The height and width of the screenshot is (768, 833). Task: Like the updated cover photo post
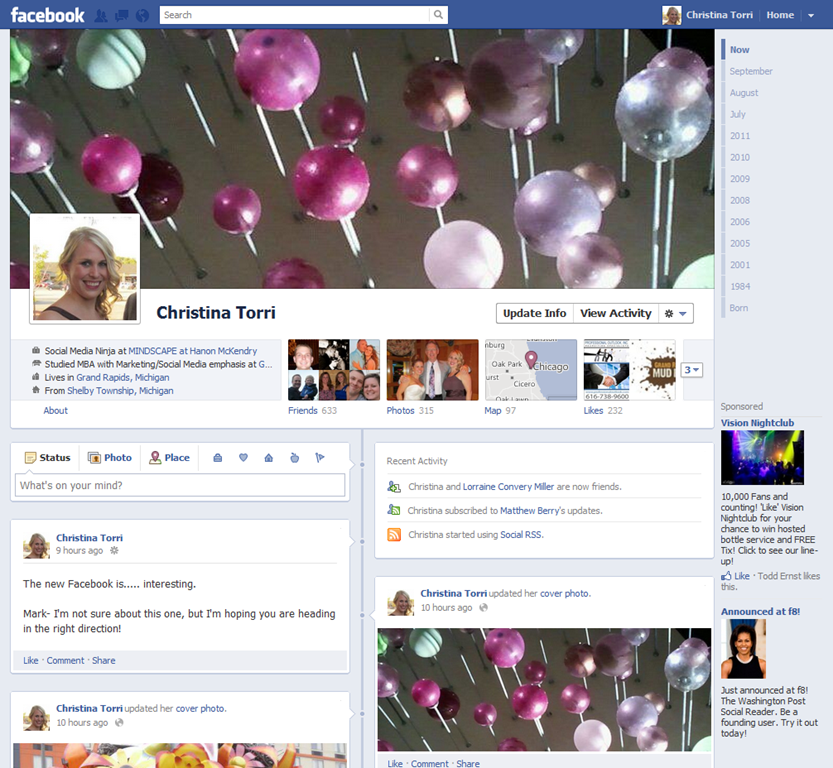(395, 763)
